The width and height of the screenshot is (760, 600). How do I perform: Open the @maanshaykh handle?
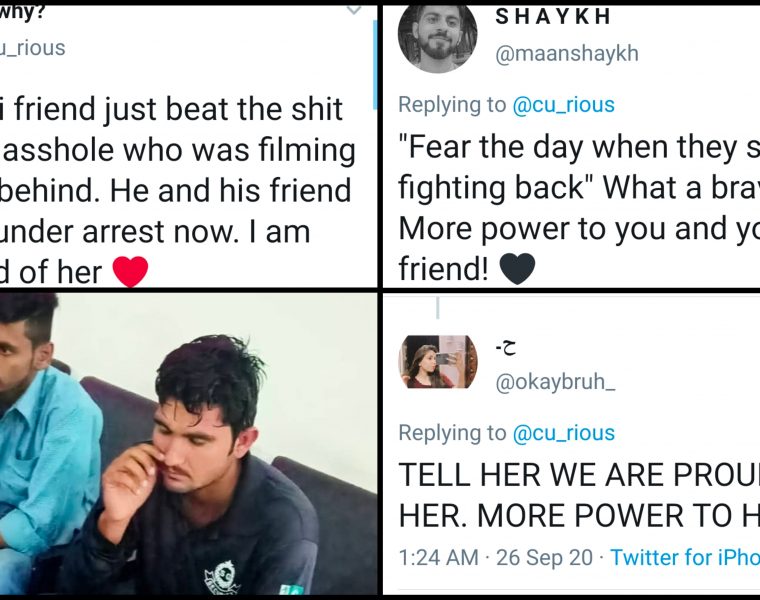pyautogui.click(x=567, y=53)
